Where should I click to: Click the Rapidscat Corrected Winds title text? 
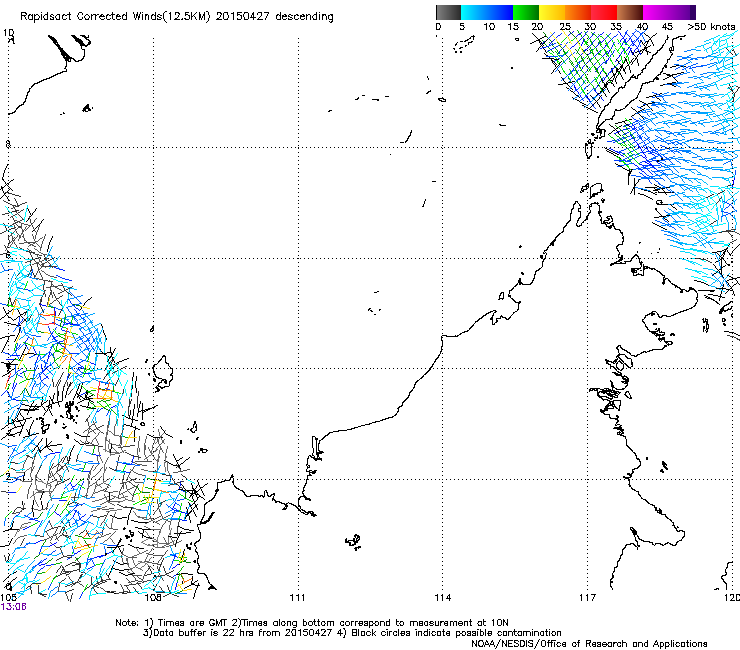pos(177,17)
